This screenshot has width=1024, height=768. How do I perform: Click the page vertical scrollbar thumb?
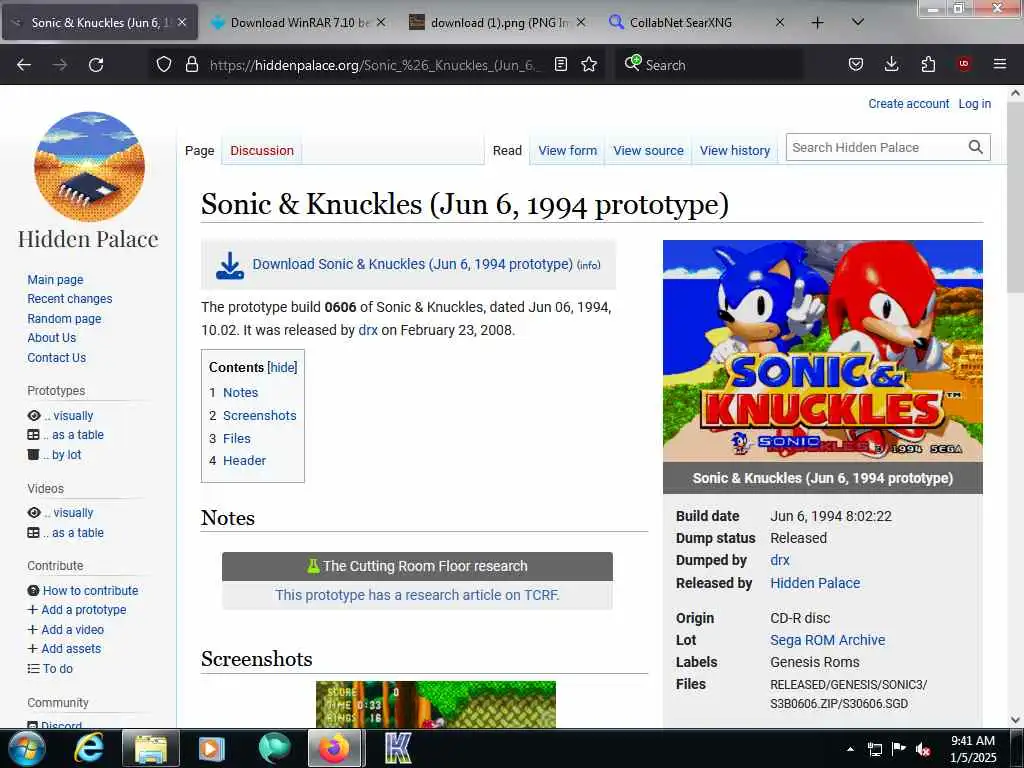1016,196
